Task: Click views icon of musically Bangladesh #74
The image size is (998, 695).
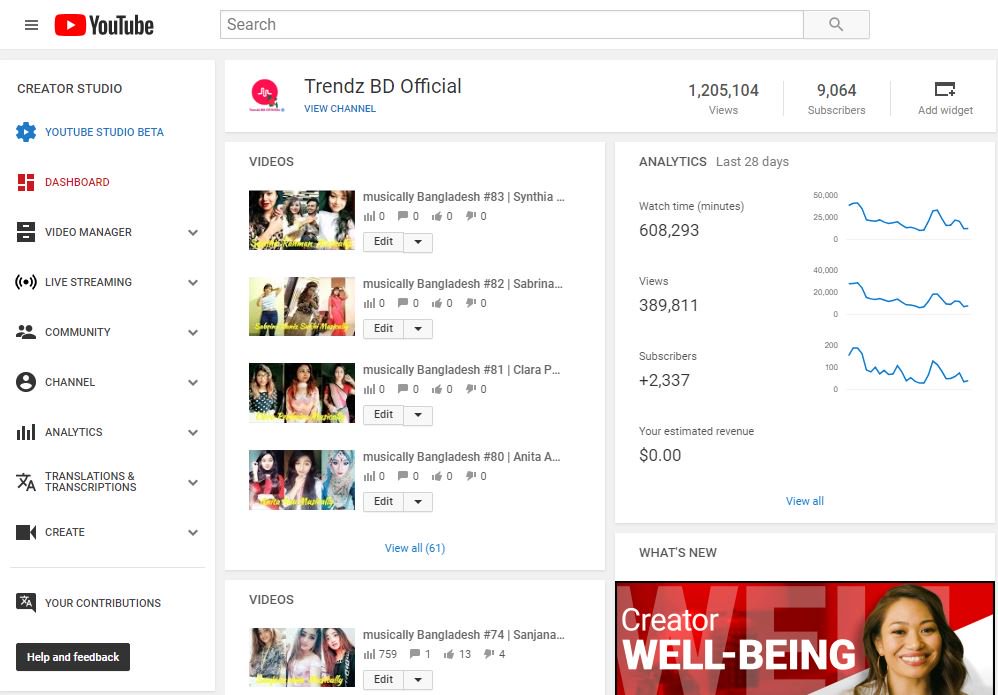Action: coord(369,654)
